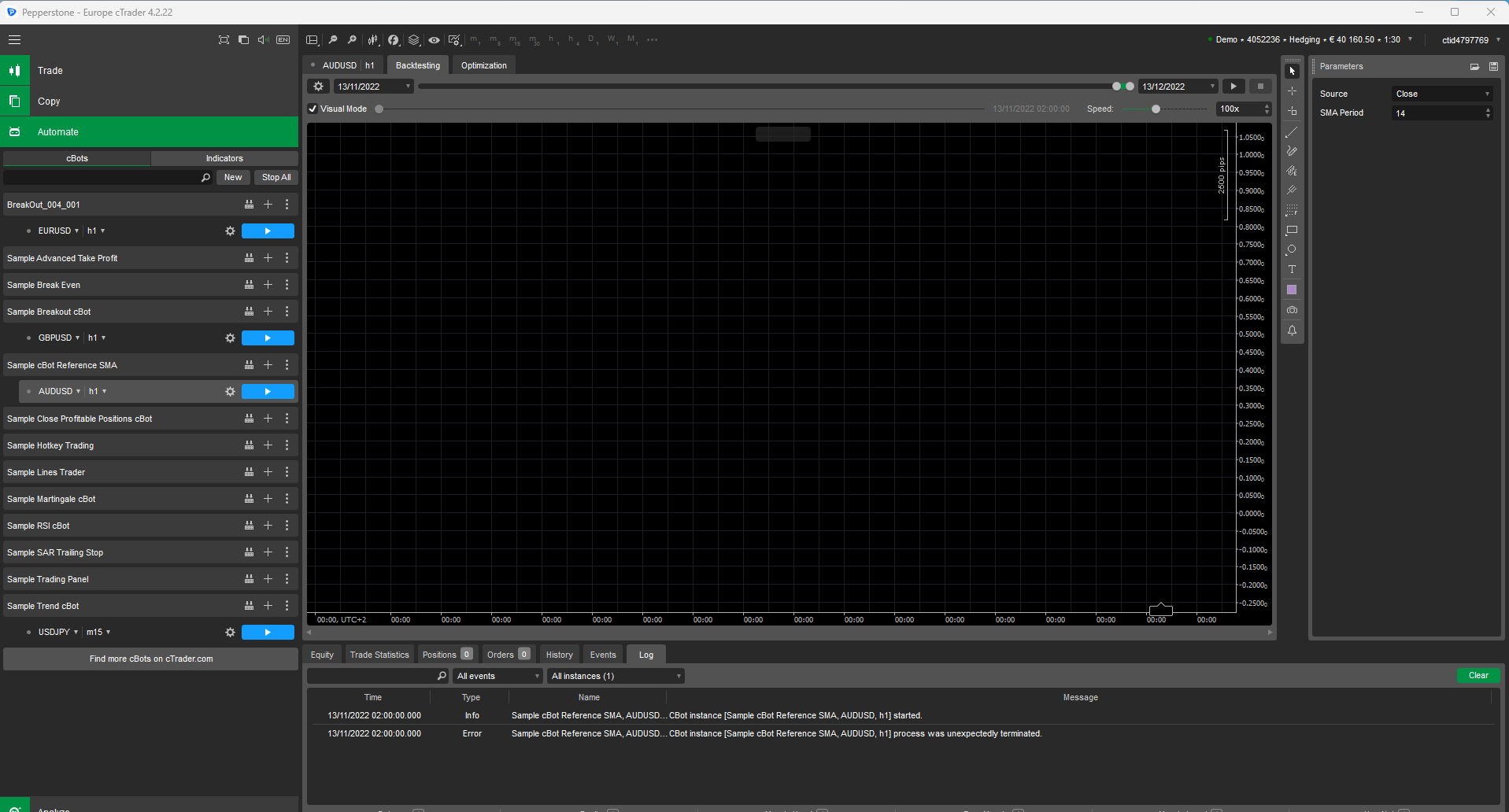Switch to the Optimization tab
The height and width of the screenshot is (812, 1509).
[x=484, y=65]
